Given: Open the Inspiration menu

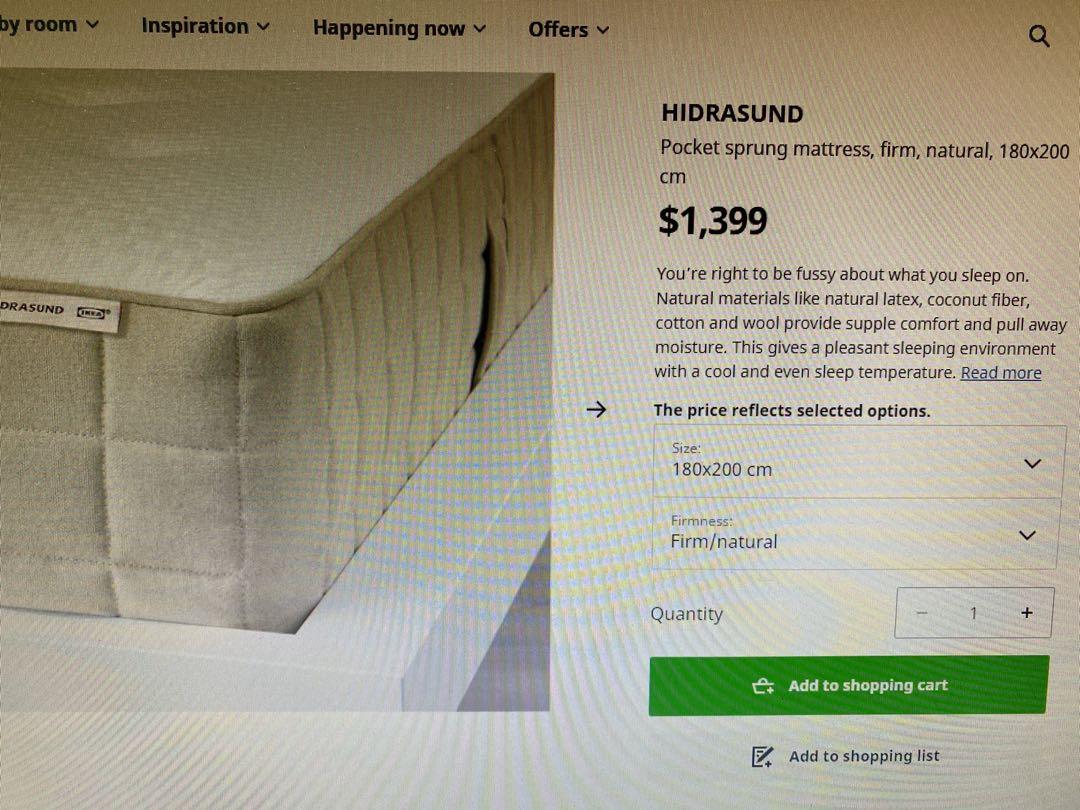Looking at the screenshot, I should (196, 26).
